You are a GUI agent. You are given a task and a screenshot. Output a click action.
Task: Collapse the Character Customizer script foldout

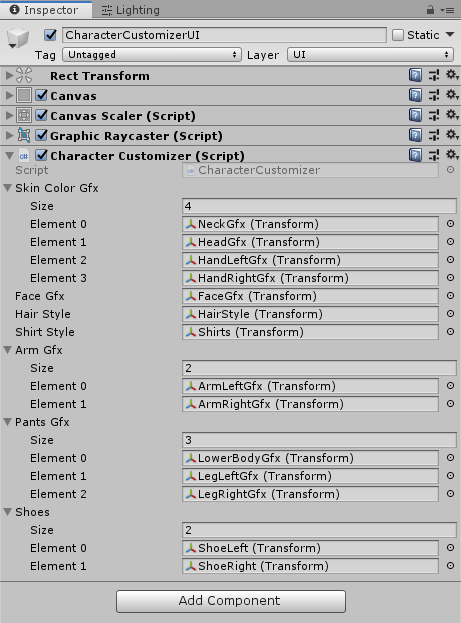pyautogui.click(x=9, y=155)
